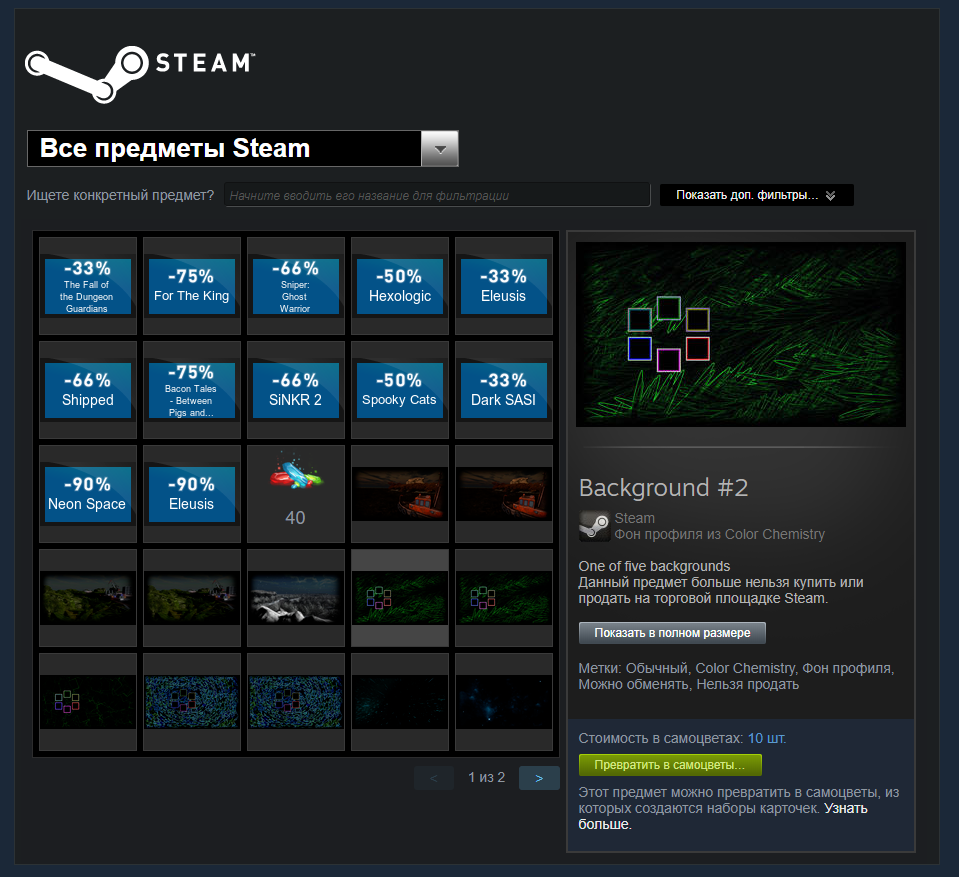Select the snowy mountain background item
Screen dimensions: 959x877
295,598
